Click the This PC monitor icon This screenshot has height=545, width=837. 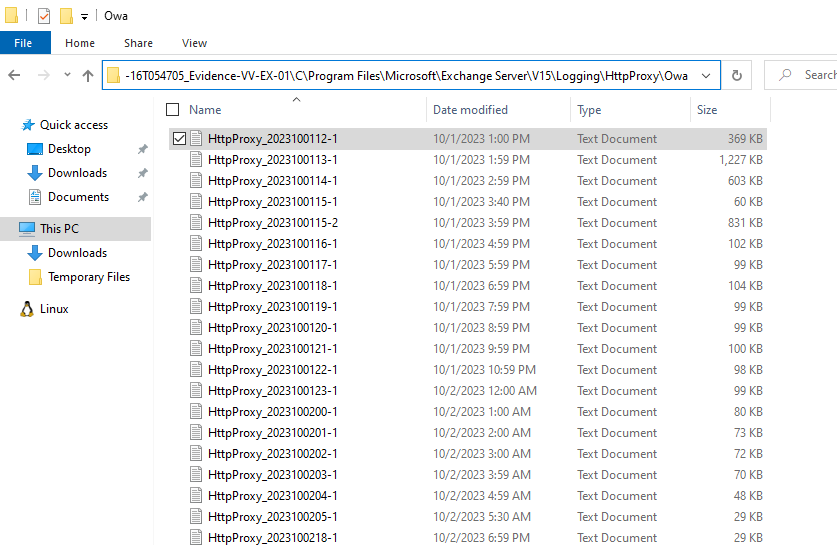tap(27, 229)
